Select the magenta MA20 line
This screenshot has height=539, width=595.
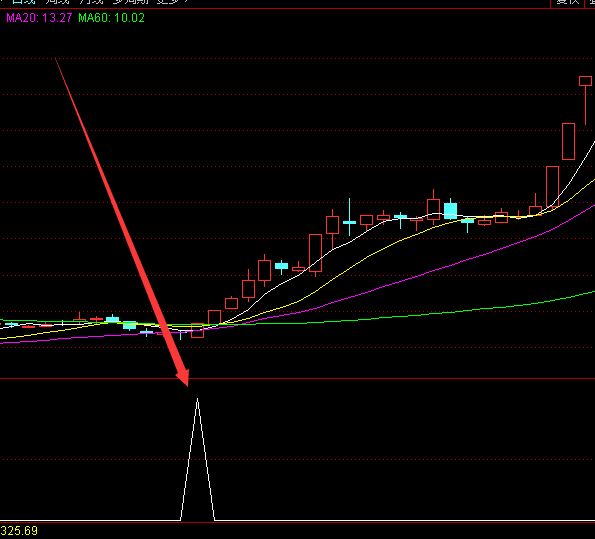[417, 274]
